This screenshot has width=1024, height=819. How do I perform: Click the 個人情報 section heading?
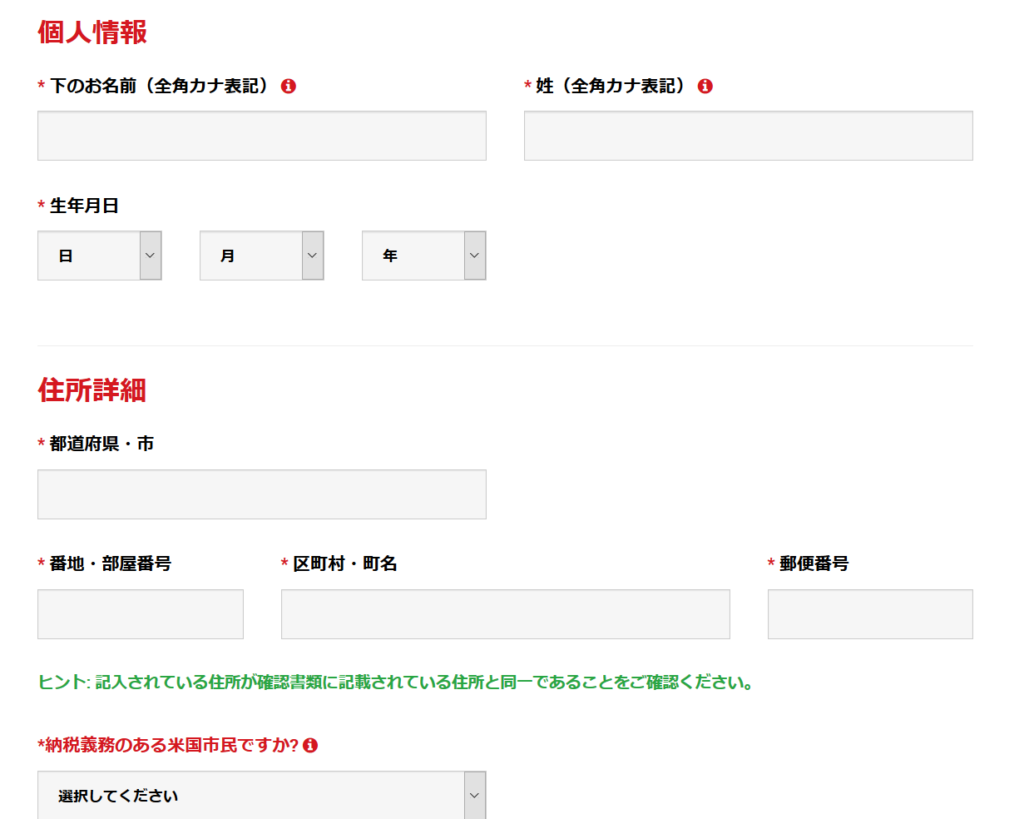[92, 32]
